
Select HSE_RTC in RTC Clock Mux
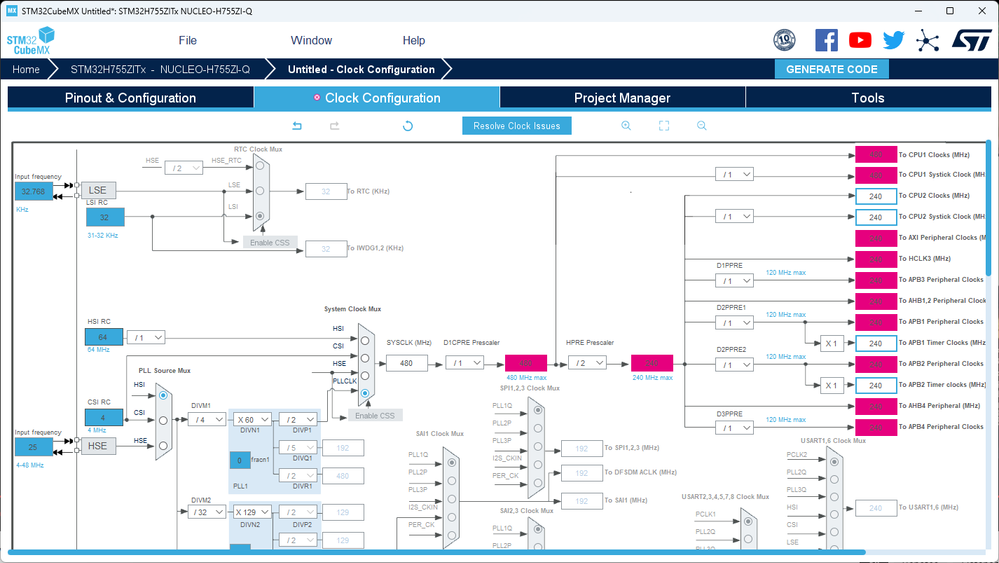tap(260, 166)
